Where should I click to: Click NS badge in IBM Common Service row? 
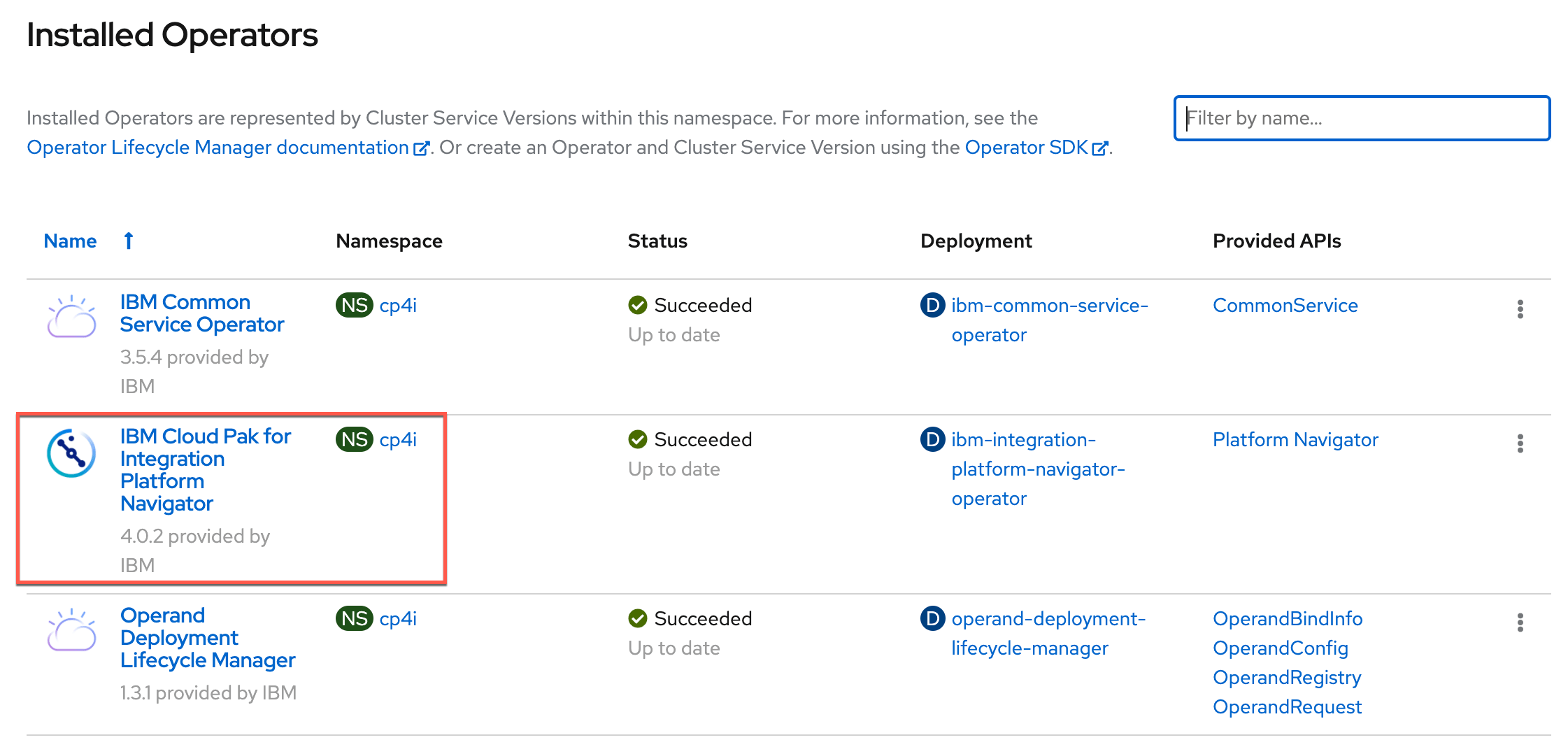tap(355, 306)
